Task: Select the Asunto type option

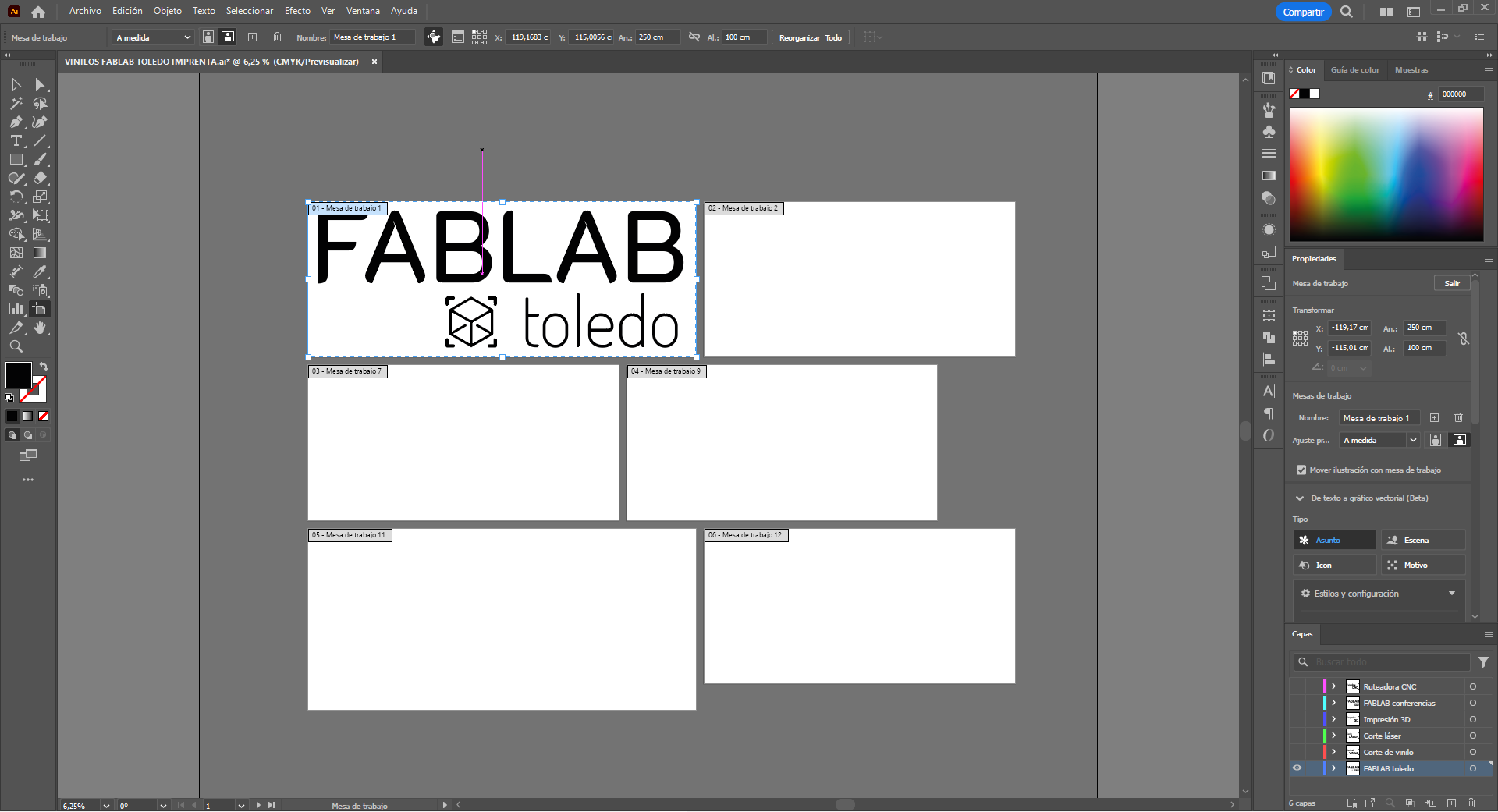Action: click(1335, 541)
